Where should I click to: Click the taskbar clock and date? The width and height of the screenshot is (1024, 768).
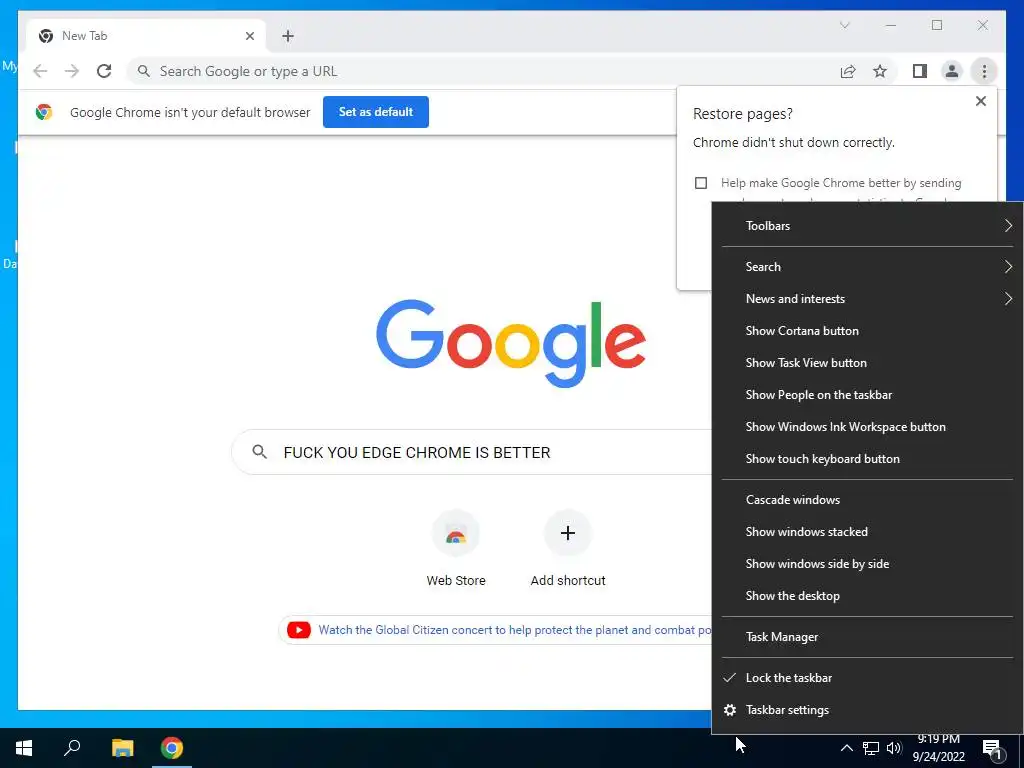pos(938,748)
